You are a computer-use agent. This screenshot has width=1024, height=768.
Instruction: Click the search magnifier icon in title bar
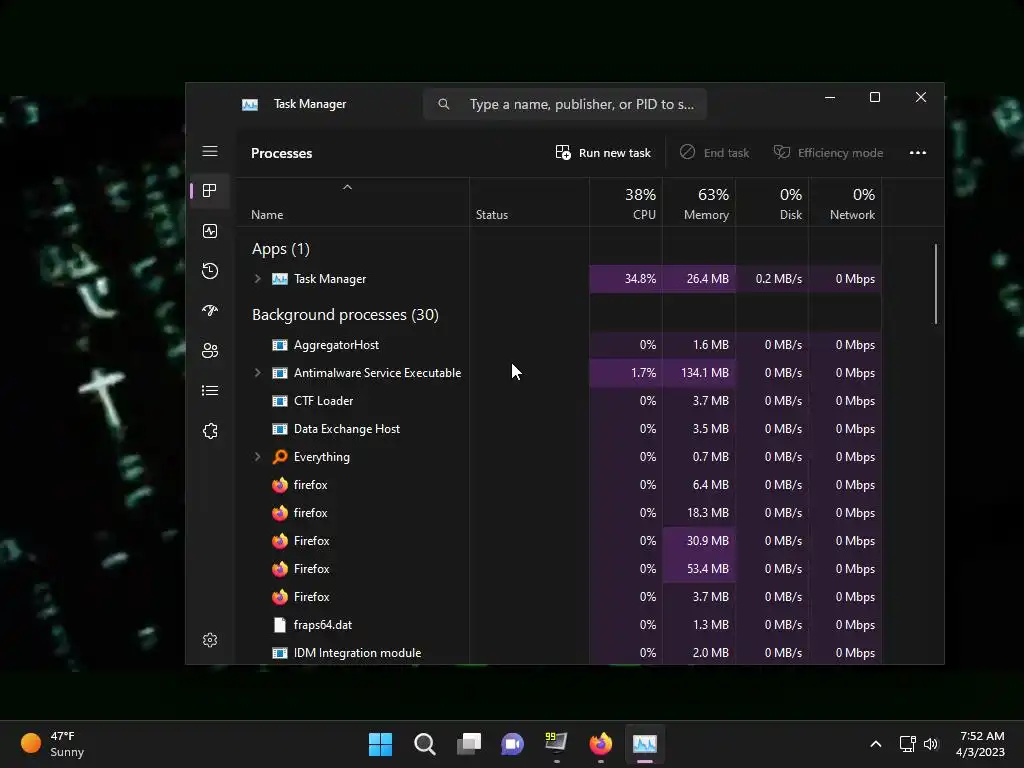[x=443, y=104]
